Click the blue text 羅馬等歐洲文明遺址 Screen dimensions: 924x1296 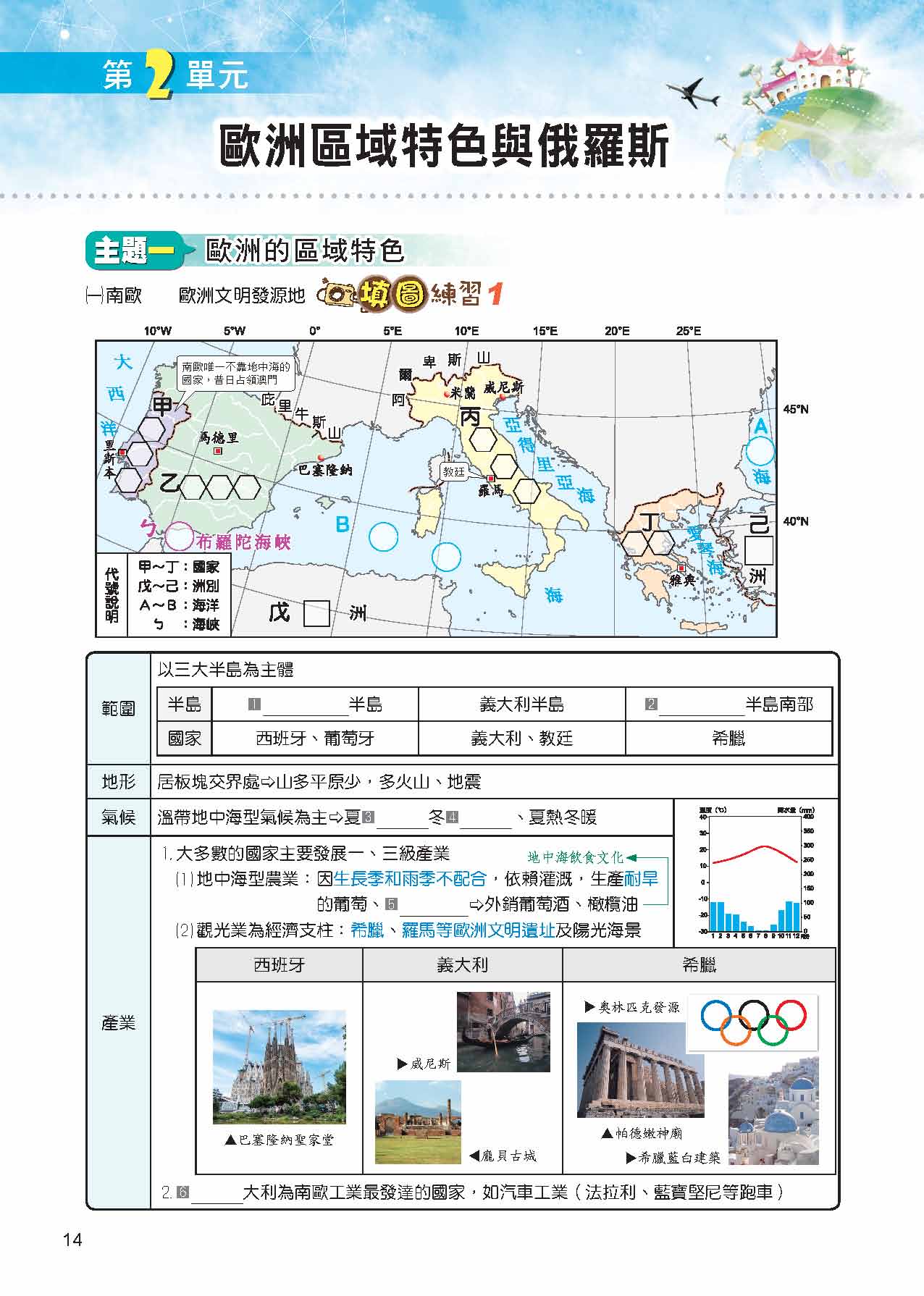coord(478,930)
